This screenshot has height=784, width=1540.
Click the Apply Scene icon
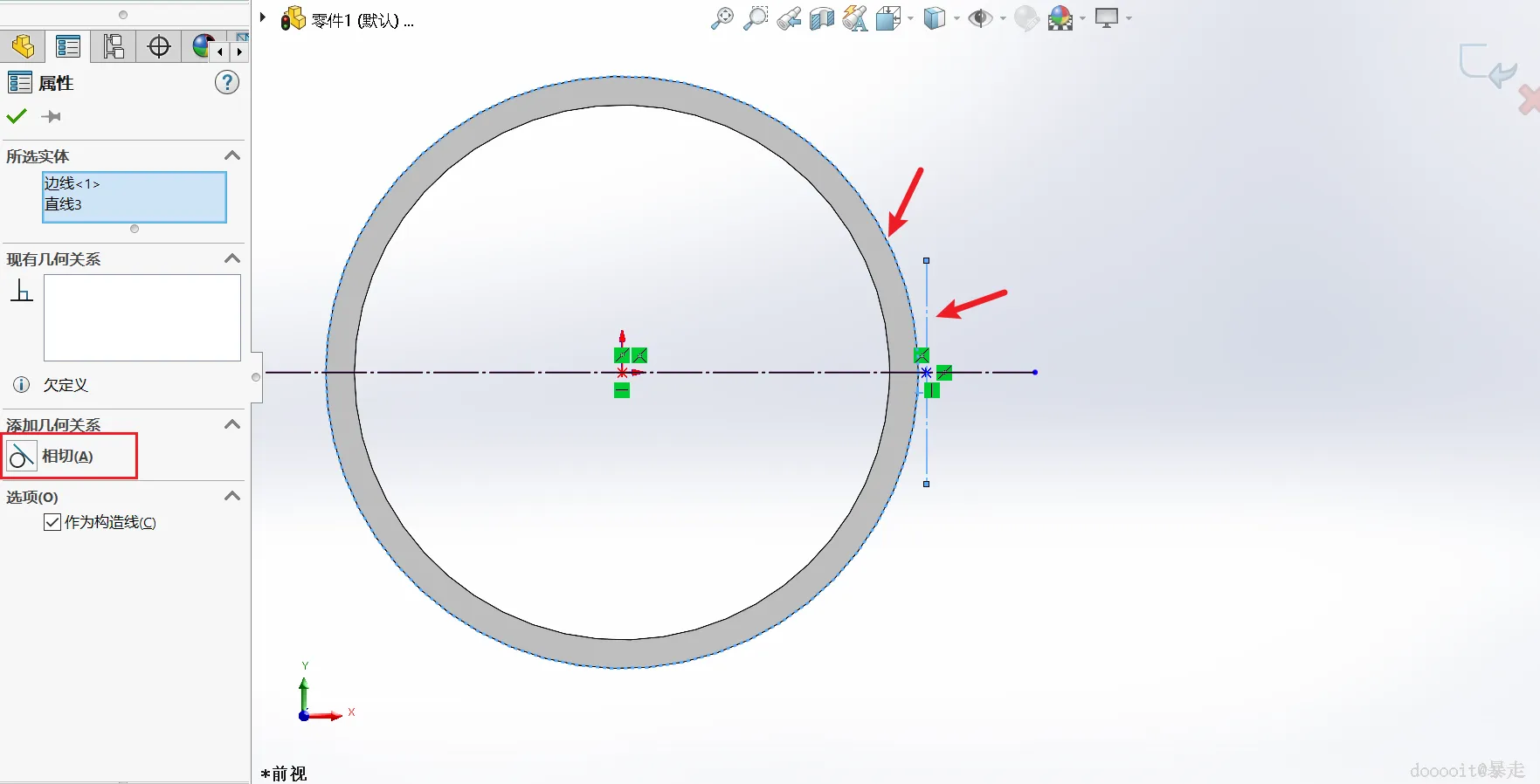pyautogui.click(x=1060, y=18)
